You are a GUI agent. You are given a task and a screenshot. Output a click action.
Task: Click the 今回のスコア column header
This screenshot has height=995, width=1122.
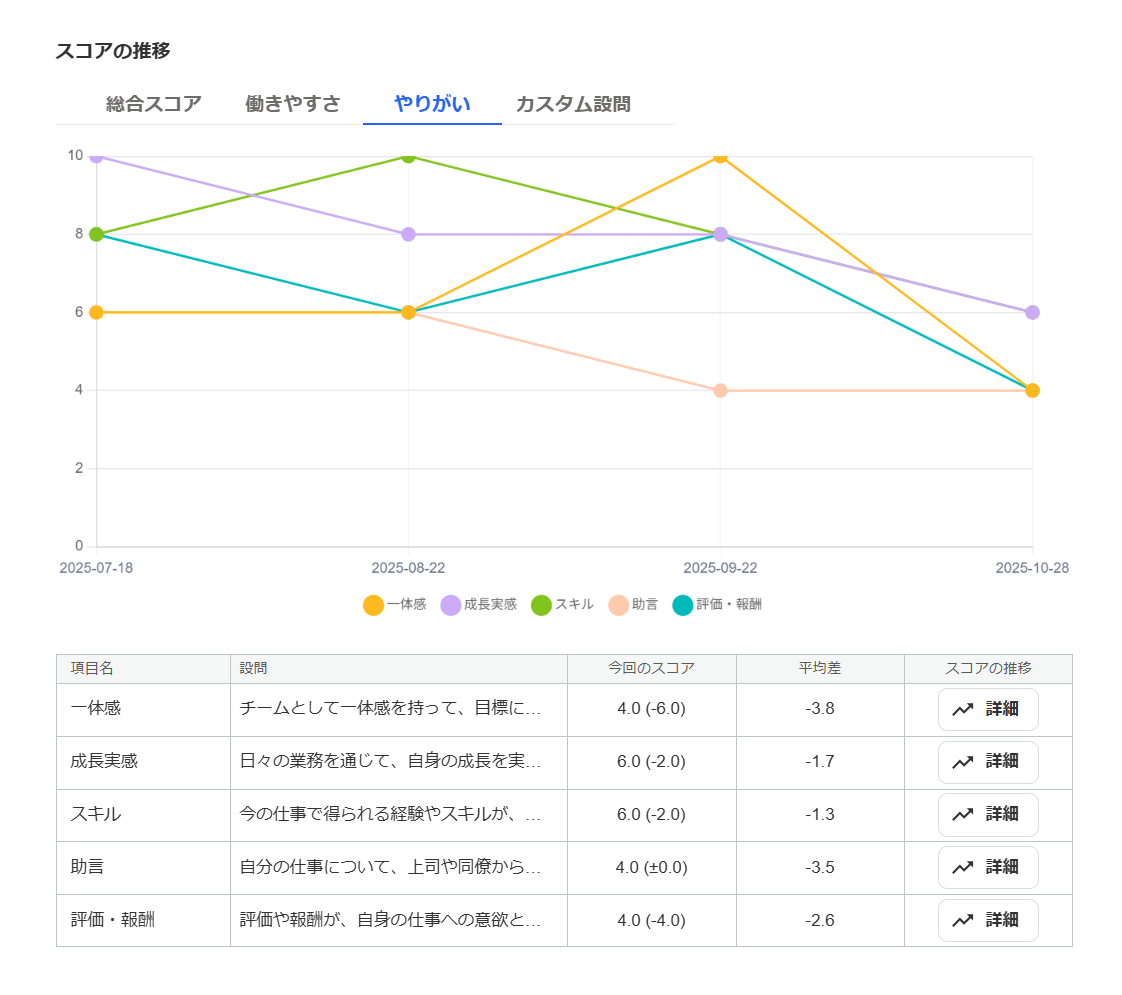point(651,668)
